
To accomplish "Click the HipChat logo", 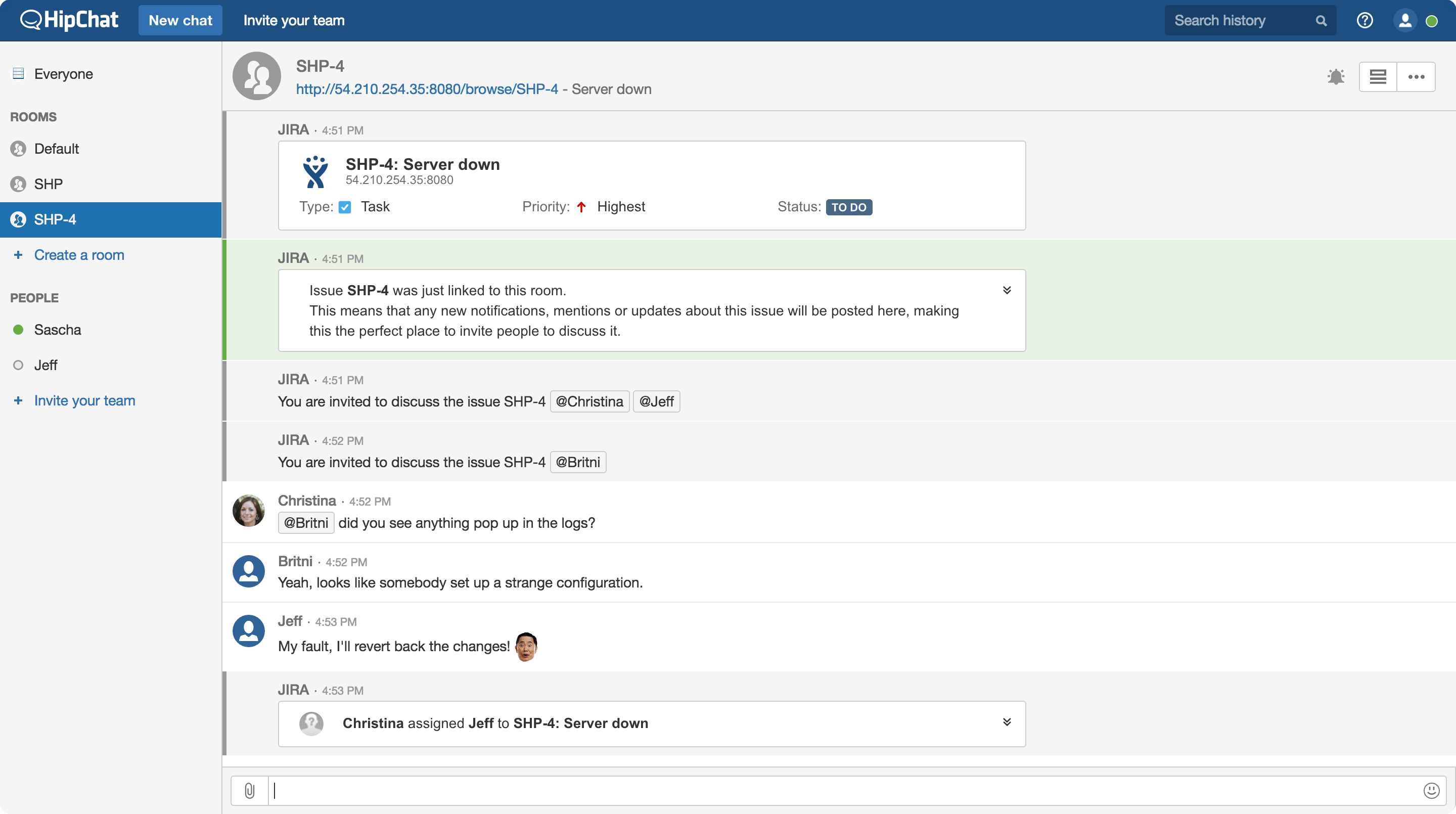I will click(69, 20).
